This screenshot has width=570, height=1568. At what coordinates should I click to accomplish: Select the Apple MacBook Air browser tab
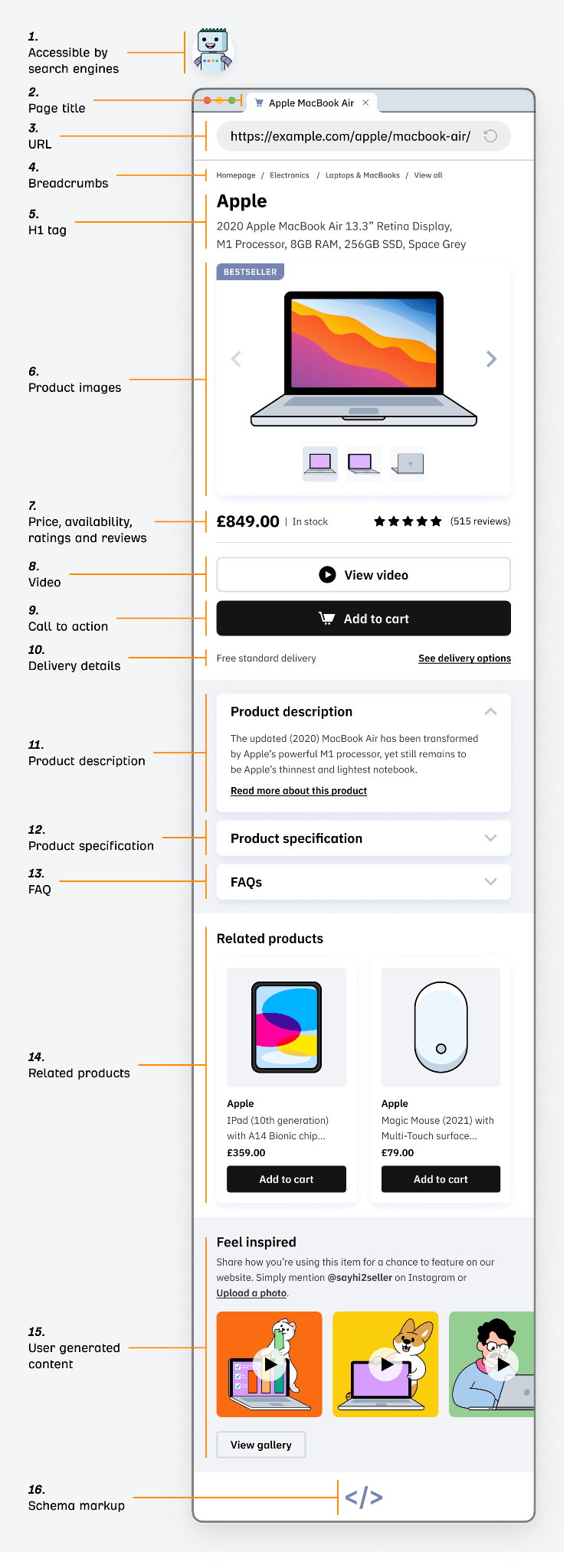pyautogui.click(x=311, y=103)
